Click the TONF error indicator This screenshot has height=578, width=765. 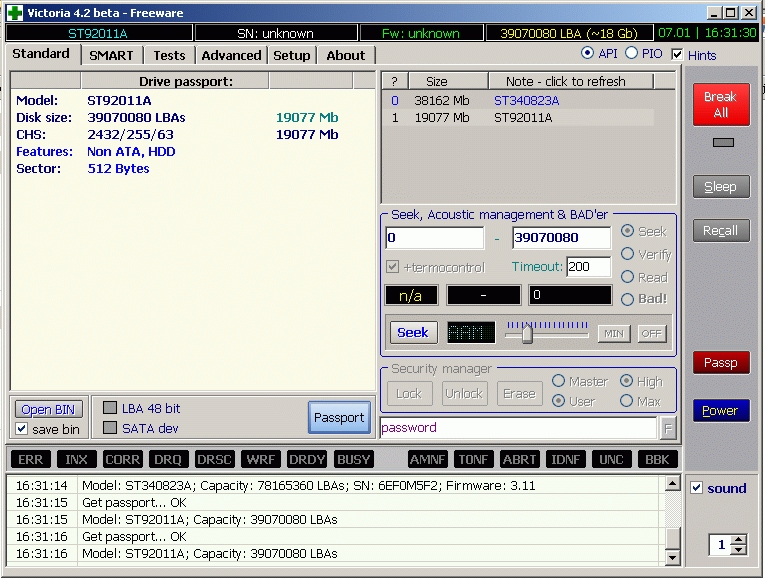pyautogui.click(x=473, y=459)
